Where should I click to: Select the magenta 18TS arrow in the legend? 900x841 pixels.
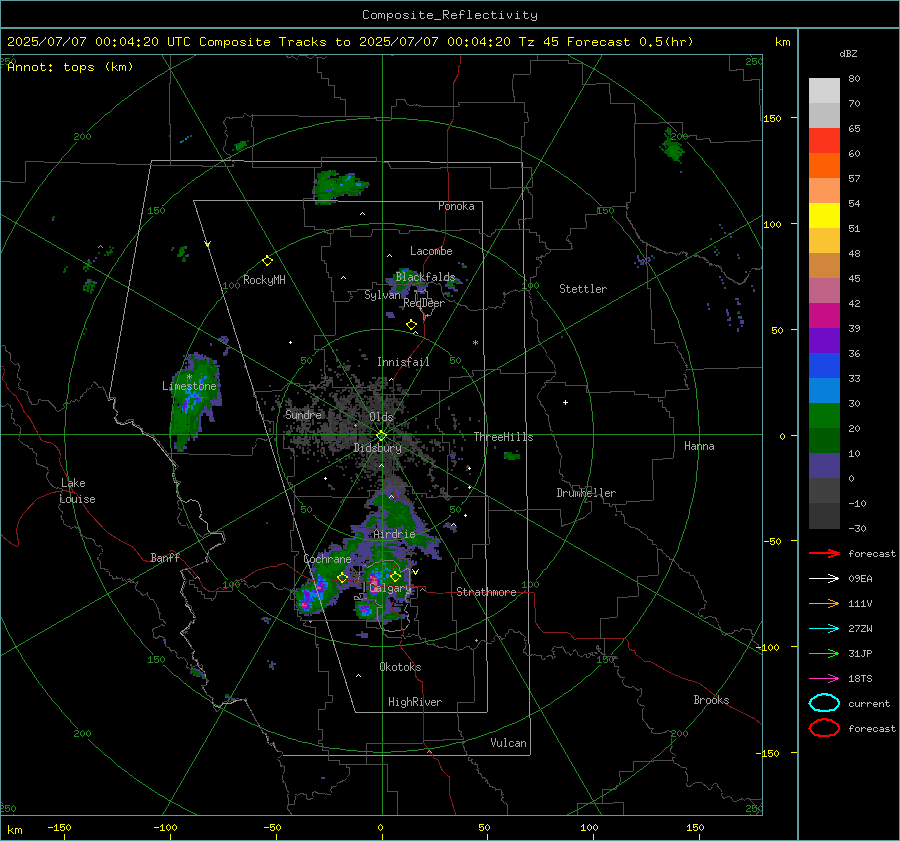tap(824, 679)
